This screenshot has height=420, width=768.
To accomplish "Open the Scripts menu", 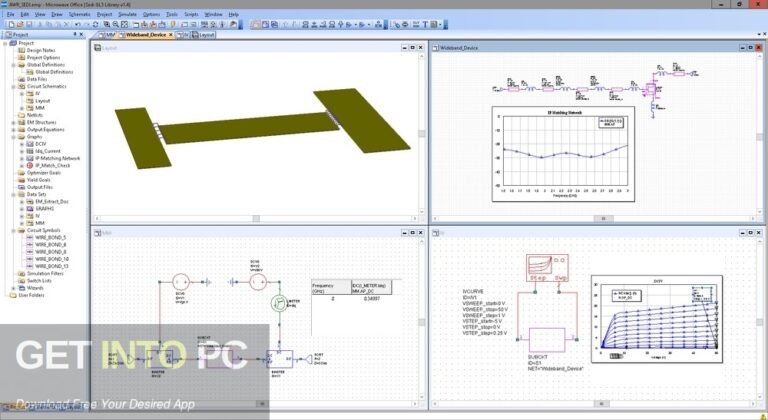I will (191, 14).
